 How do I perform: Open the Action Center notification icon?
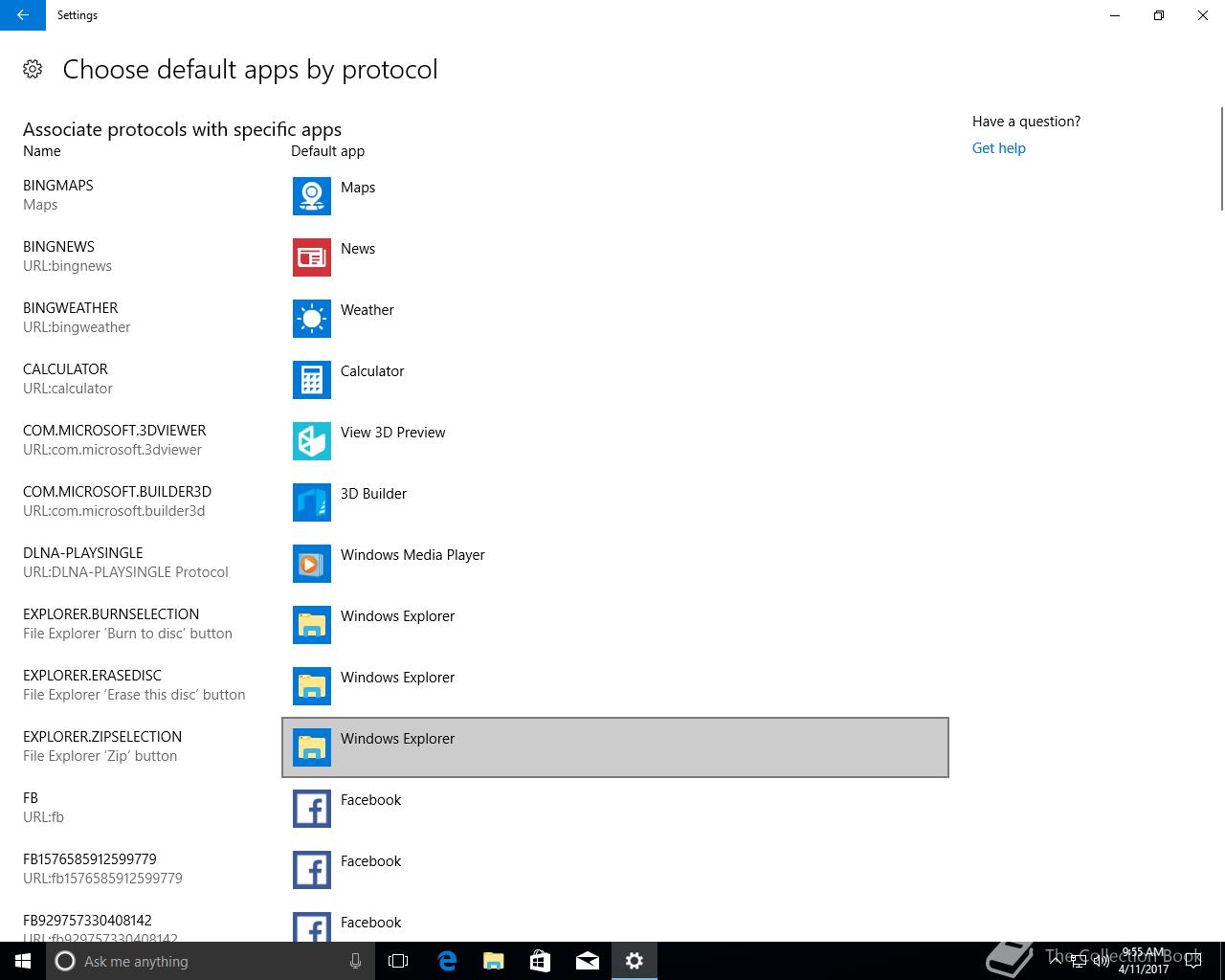pos(1193,961)
